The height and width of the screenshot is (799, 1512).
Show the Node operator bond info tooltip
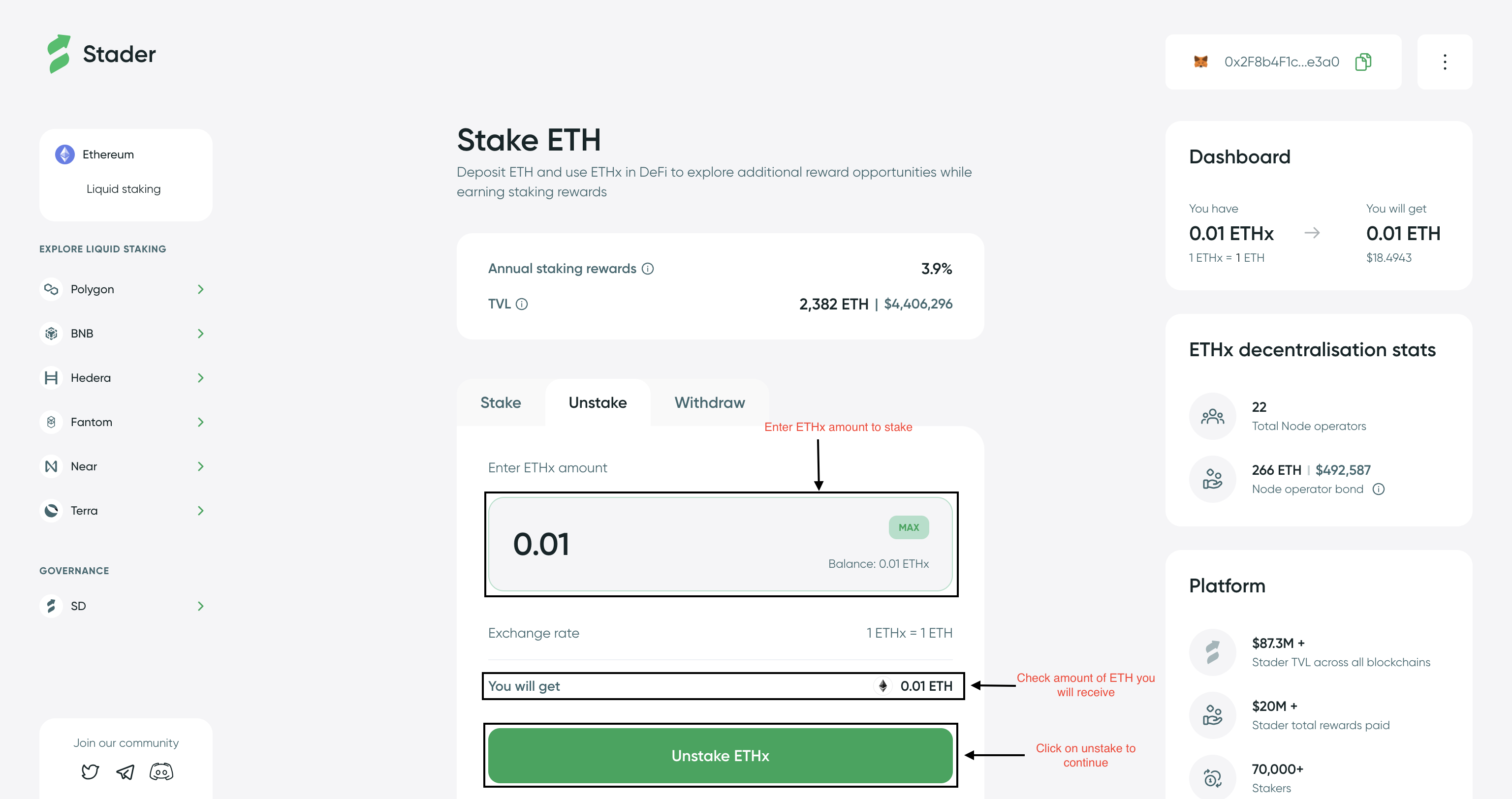[x=1379, y=489]
